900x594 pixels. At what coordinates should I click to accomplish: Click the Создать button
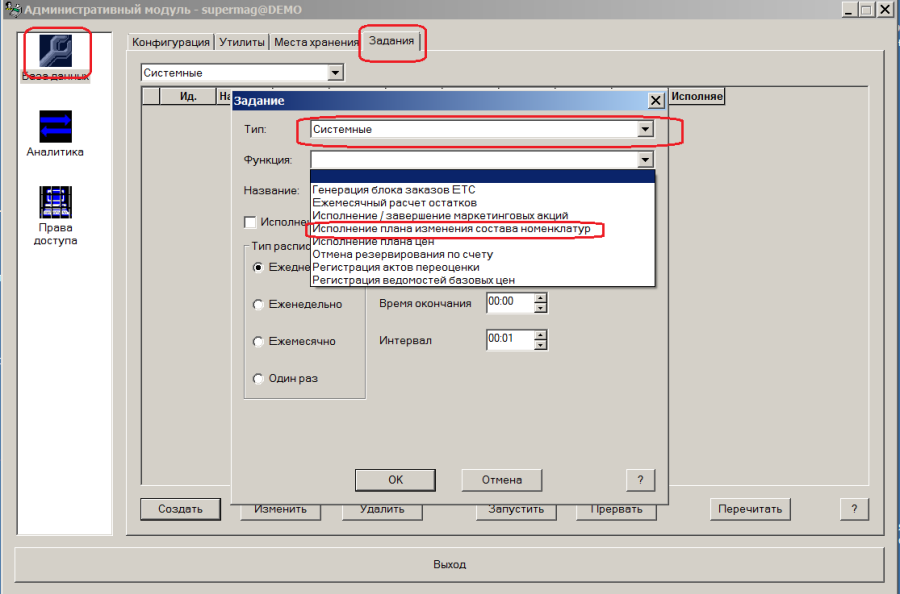coord(180,509)
